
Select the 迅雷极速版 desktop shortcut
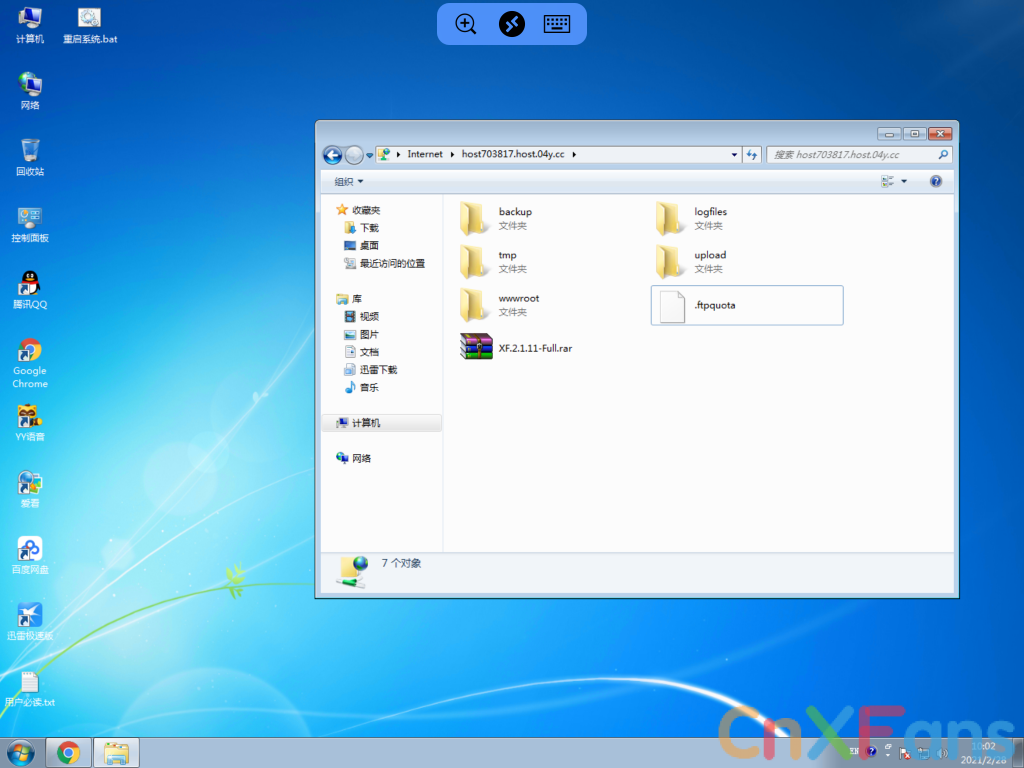coord(29,622)
